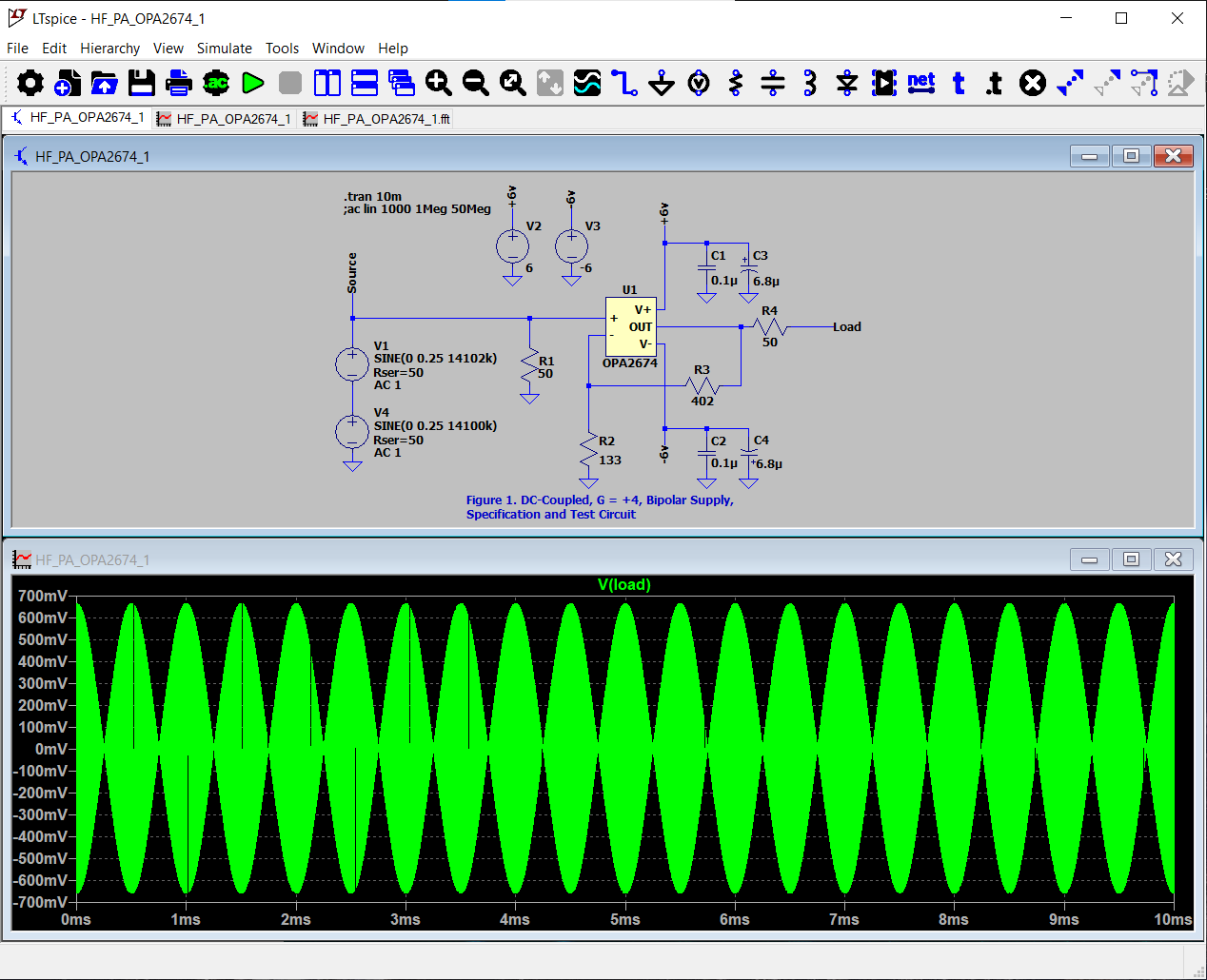Open the simulation command (.ac) configure icon
The width and height of the screenshot is (1207, 980).
coord(216,84)
